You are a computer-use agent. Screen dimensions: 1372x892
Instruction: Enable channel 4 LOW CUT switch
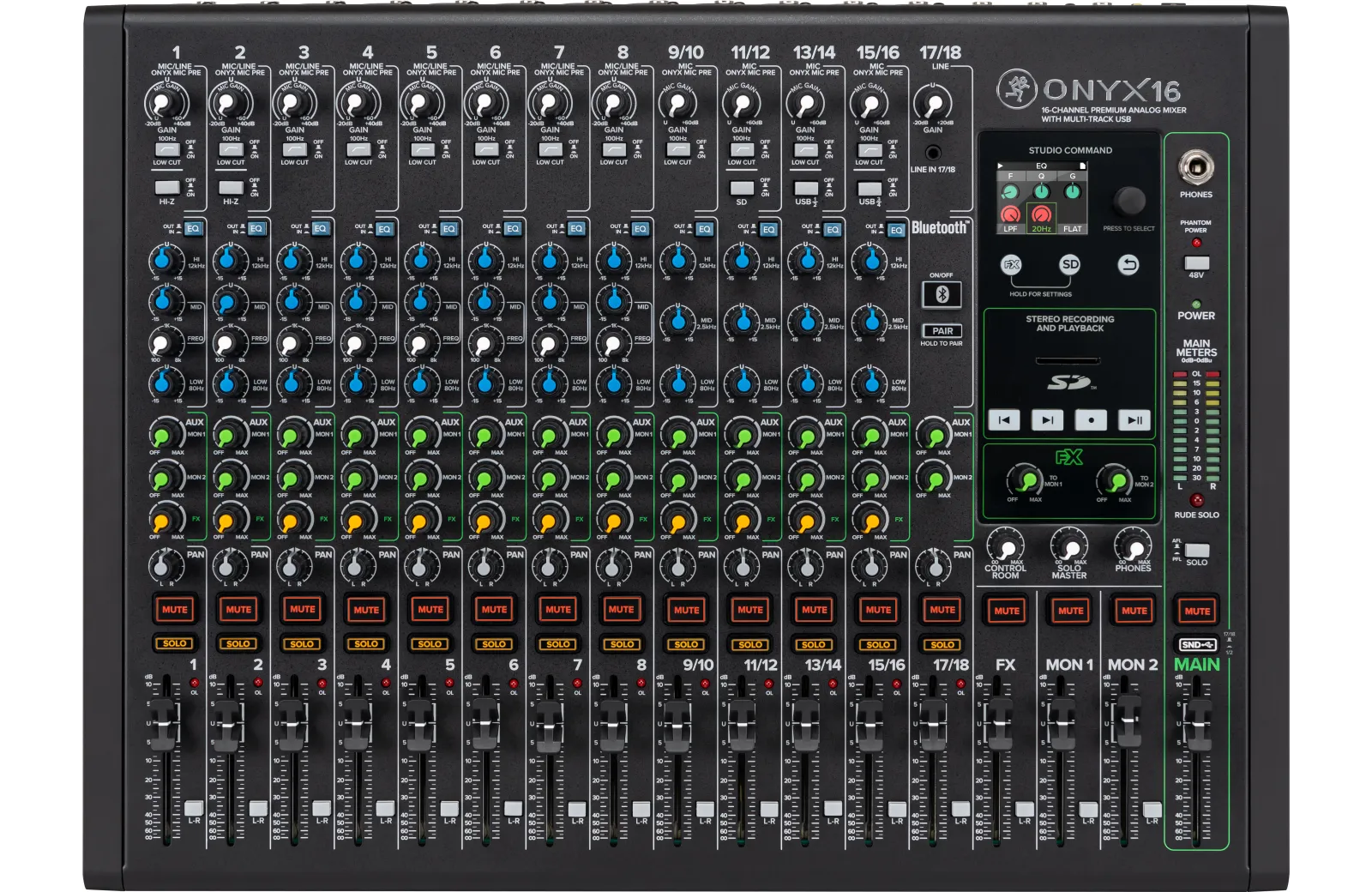[x=358, y=149]
